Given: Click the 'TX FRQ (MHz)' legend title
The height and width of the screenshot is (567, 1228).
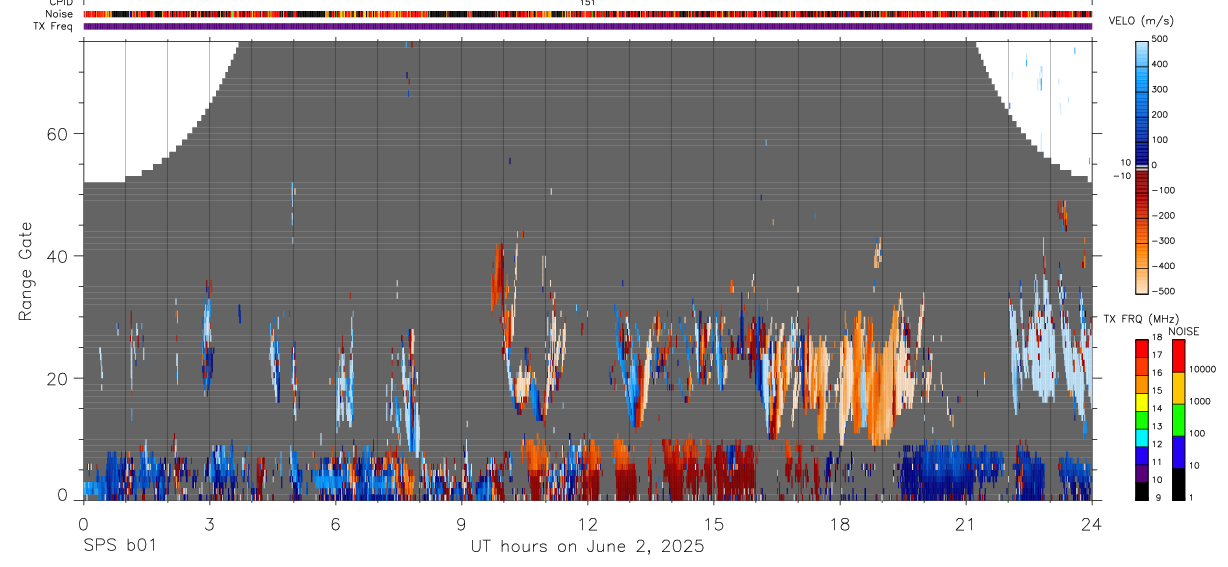Looking at the screenshot, I should click(1141, 319).
